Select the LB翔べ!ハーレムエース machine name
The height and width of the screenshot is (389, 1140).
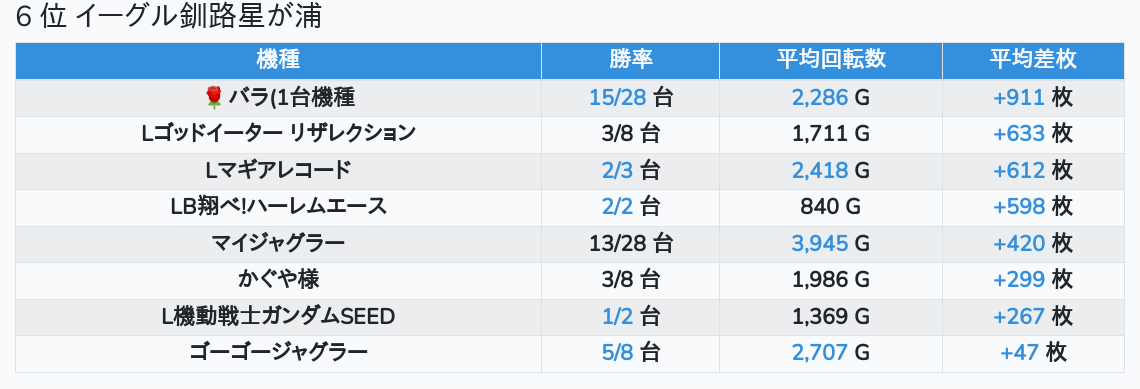pyautogui.click(x=278, y=206)
